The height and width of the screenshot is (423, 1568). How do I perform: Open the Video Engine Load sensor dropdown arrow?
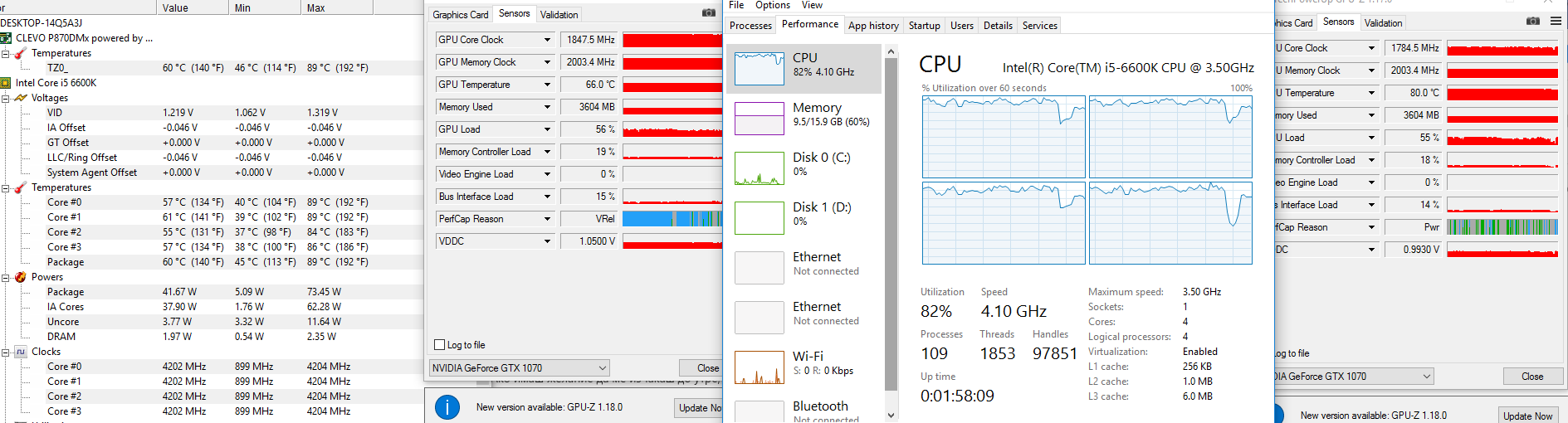click(547, 174)
